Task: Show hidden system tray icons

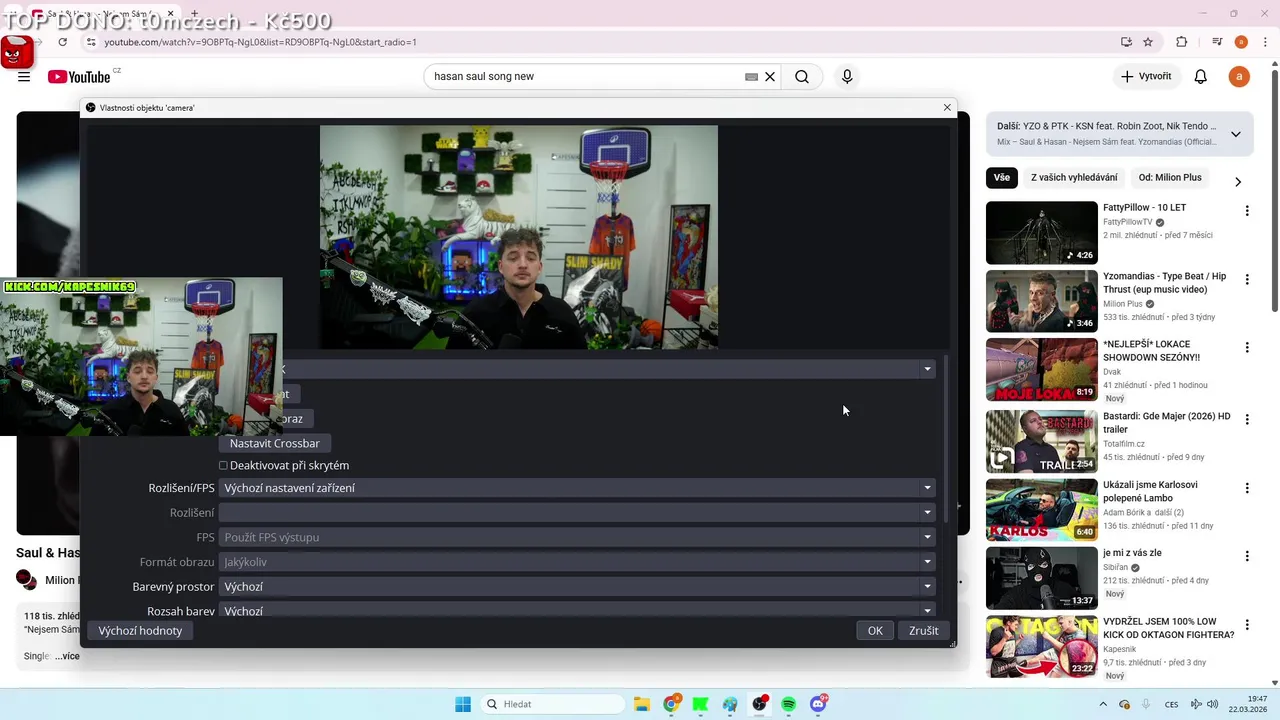Action: pyautogui.click(x=1103, y=704)
